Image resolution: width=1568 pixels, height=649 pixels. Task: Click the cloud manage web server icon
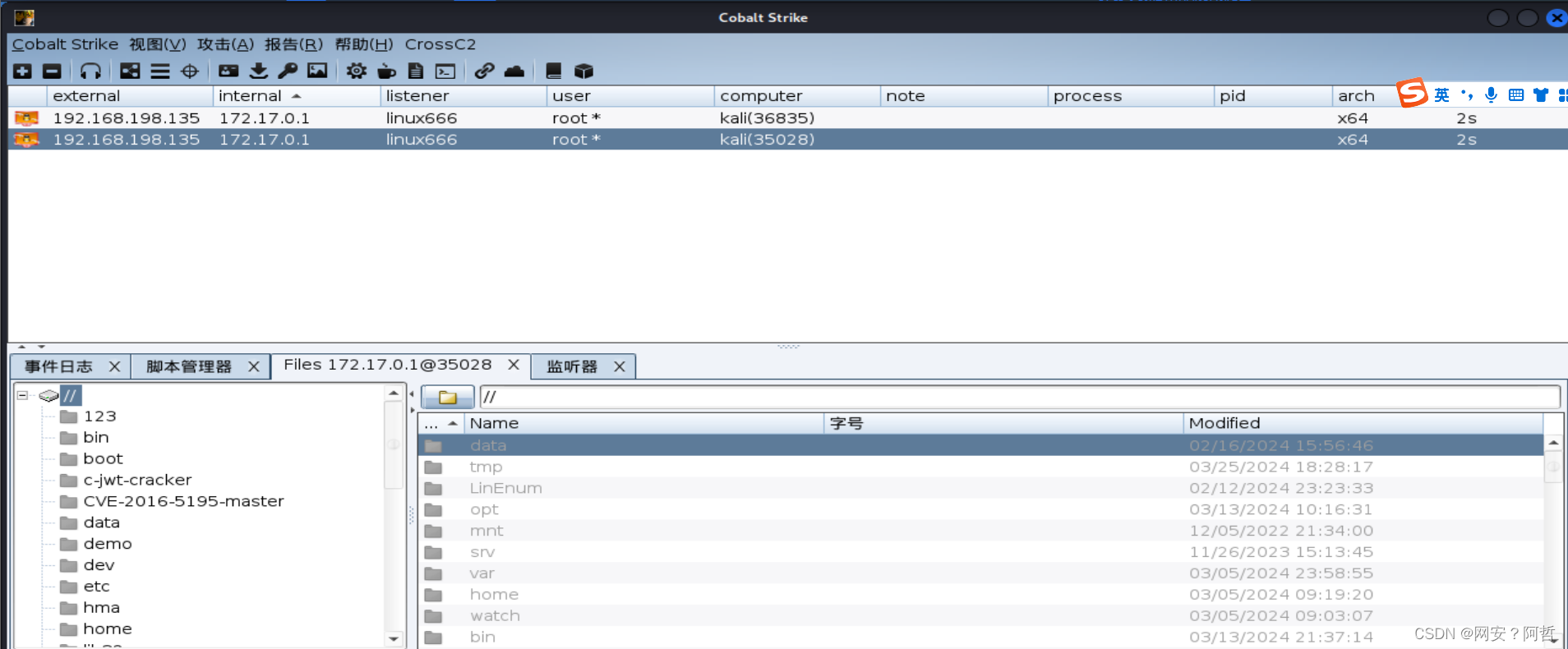(514, 71)
